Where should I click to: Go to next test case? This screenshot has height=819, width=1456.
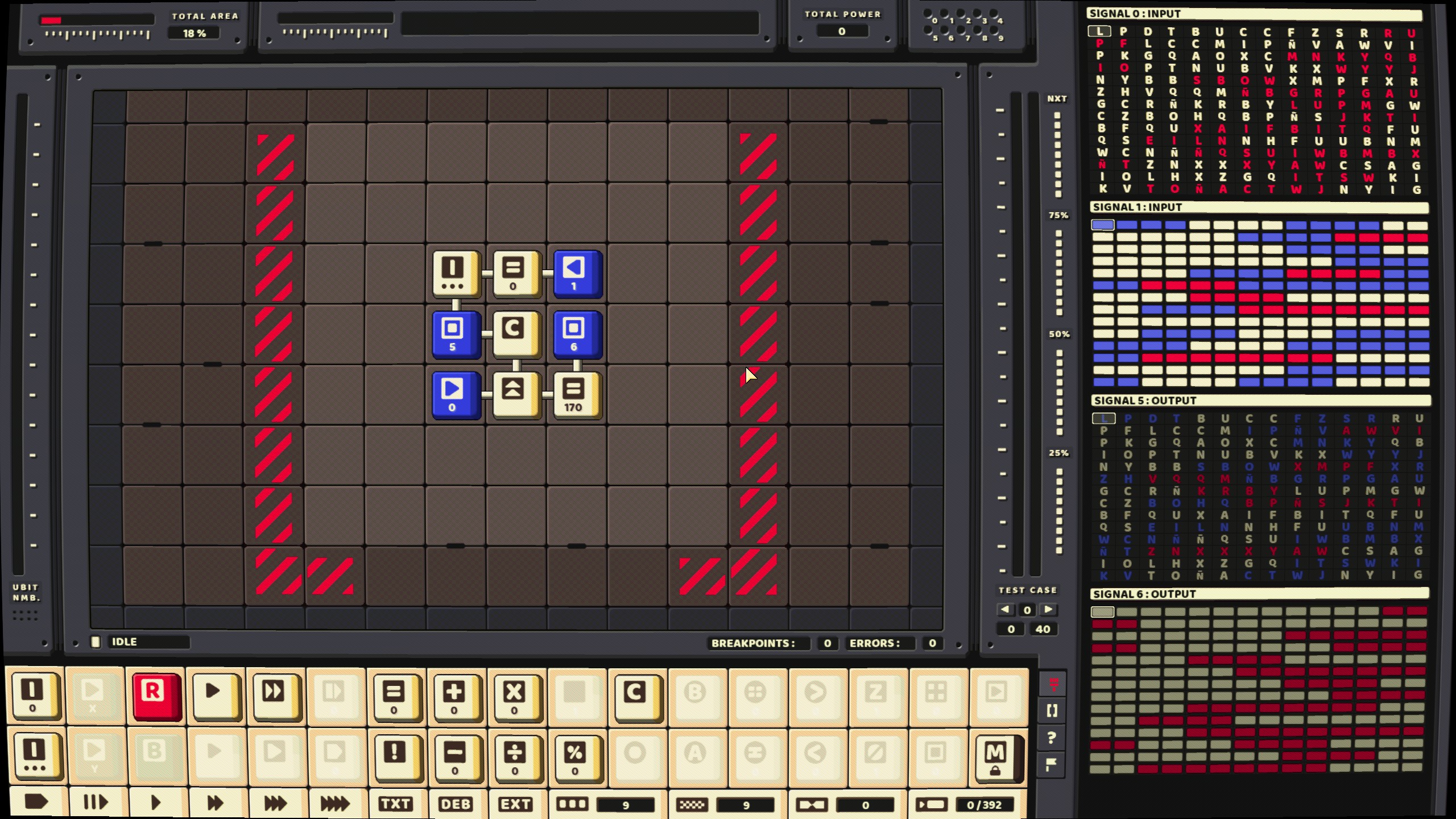(1048, 610)
